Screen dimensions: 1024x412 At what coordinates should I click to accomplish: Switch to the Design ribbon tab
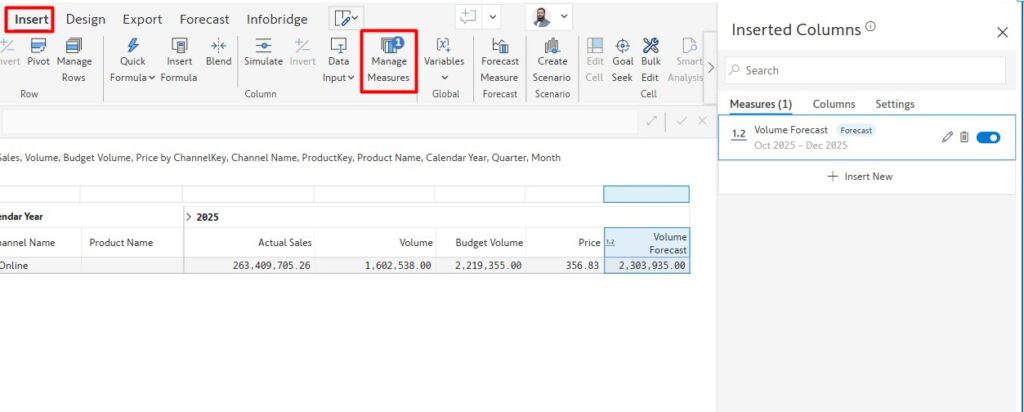coord(85,19)
